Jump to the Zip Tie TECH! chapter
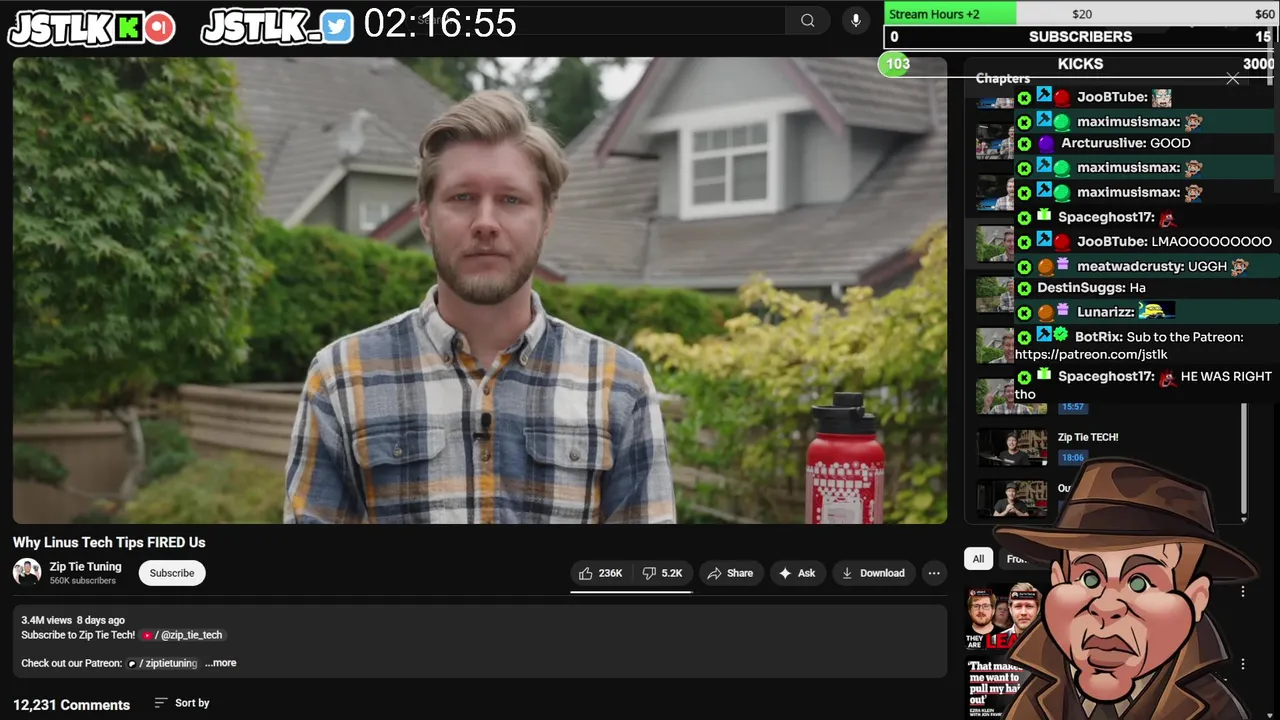 1088,437
